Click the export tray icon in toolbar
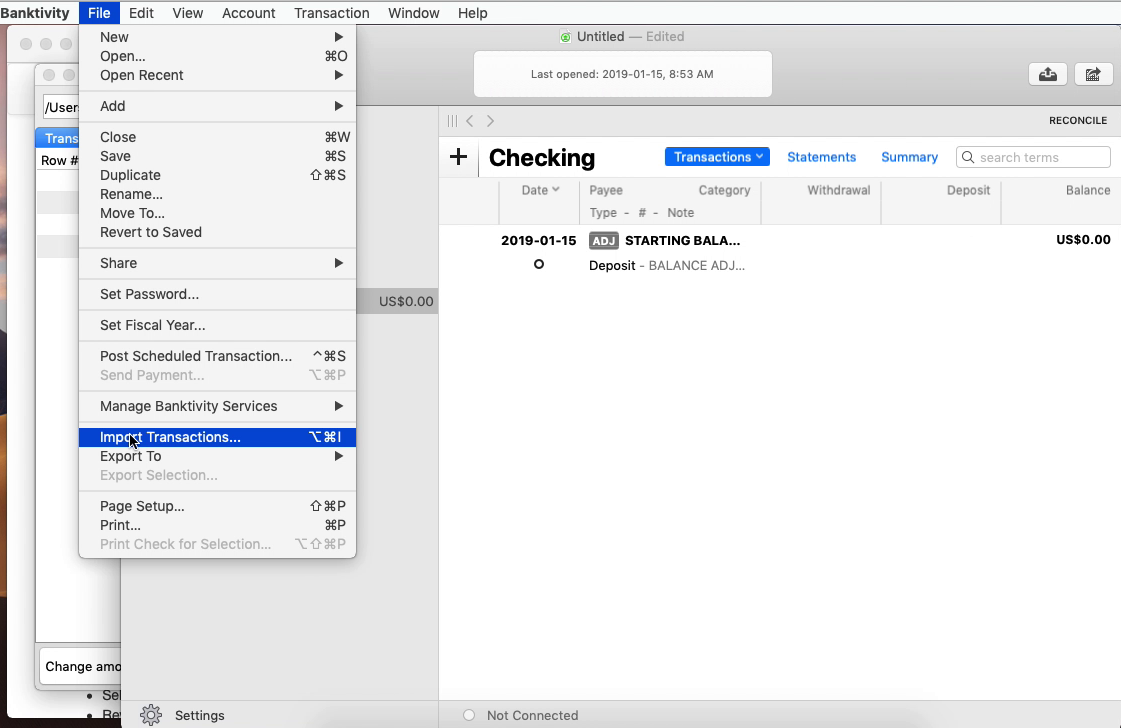The width and height of the screenshot is (1121, 728). click(x=1047, y=74)
